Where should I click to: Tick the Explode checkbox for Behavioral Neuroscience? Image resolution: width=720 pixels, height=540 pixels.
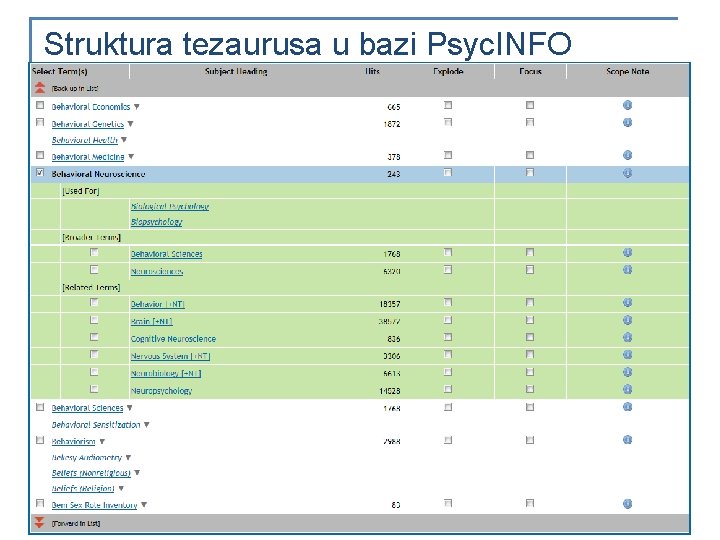point(448,172)
